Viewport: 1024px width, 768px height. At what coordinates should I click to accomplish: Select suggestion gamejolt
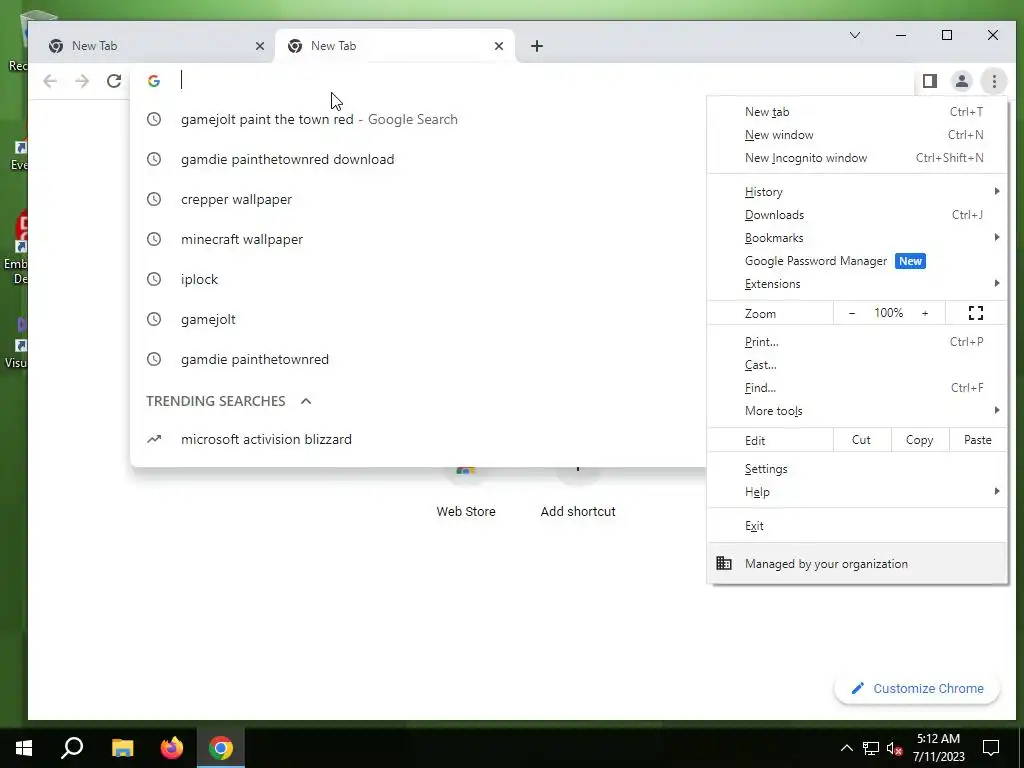(418, 319)
